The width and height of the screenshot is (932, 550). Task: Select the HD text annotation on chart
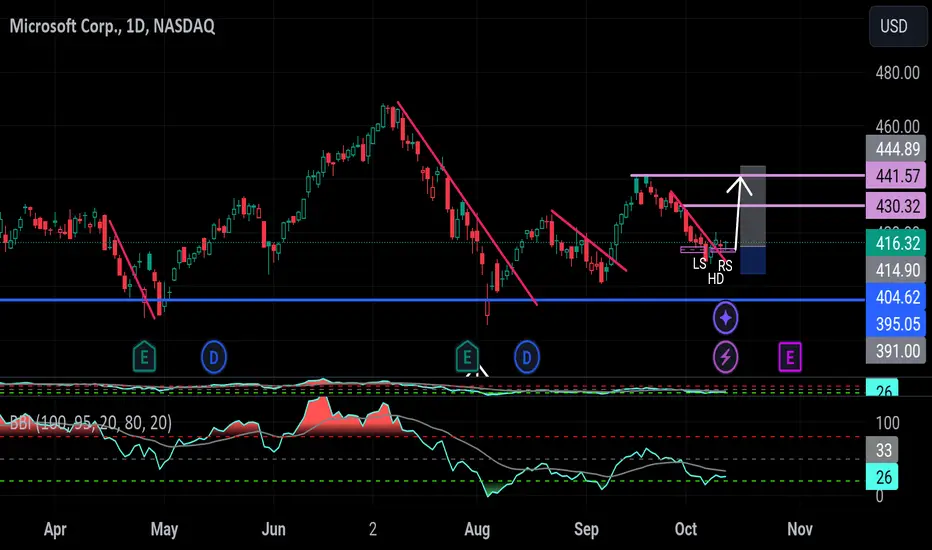tap(716, 279)
